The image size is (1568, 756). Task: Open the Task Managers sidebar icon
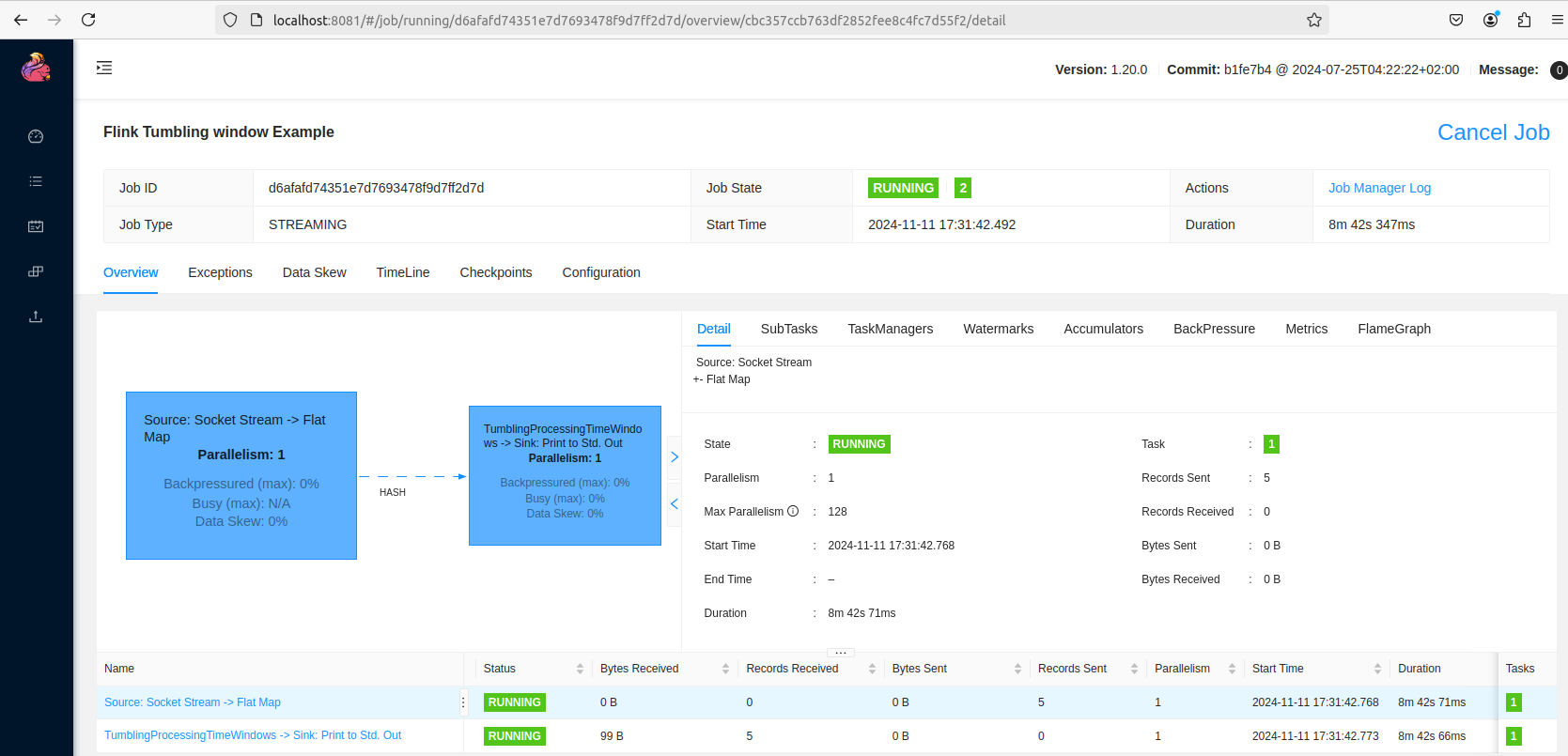click(36, 226)
